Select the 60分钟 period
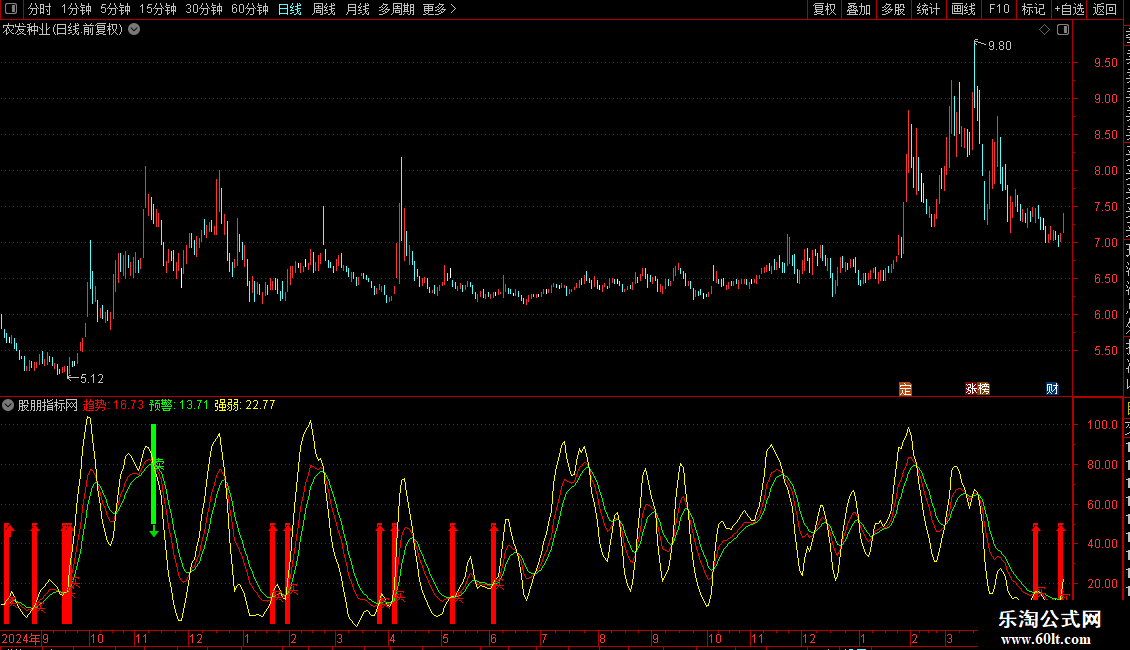The width and height of the screenshot is (1130, 650). tap(249, 9)
